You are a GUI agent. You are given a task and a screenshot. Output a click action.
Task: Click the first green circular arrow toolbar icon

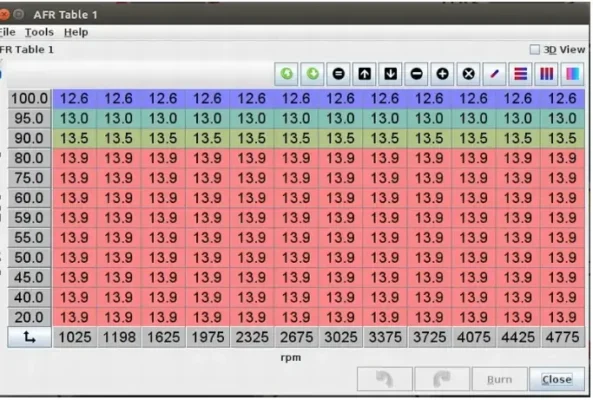(x=286, y=74)
